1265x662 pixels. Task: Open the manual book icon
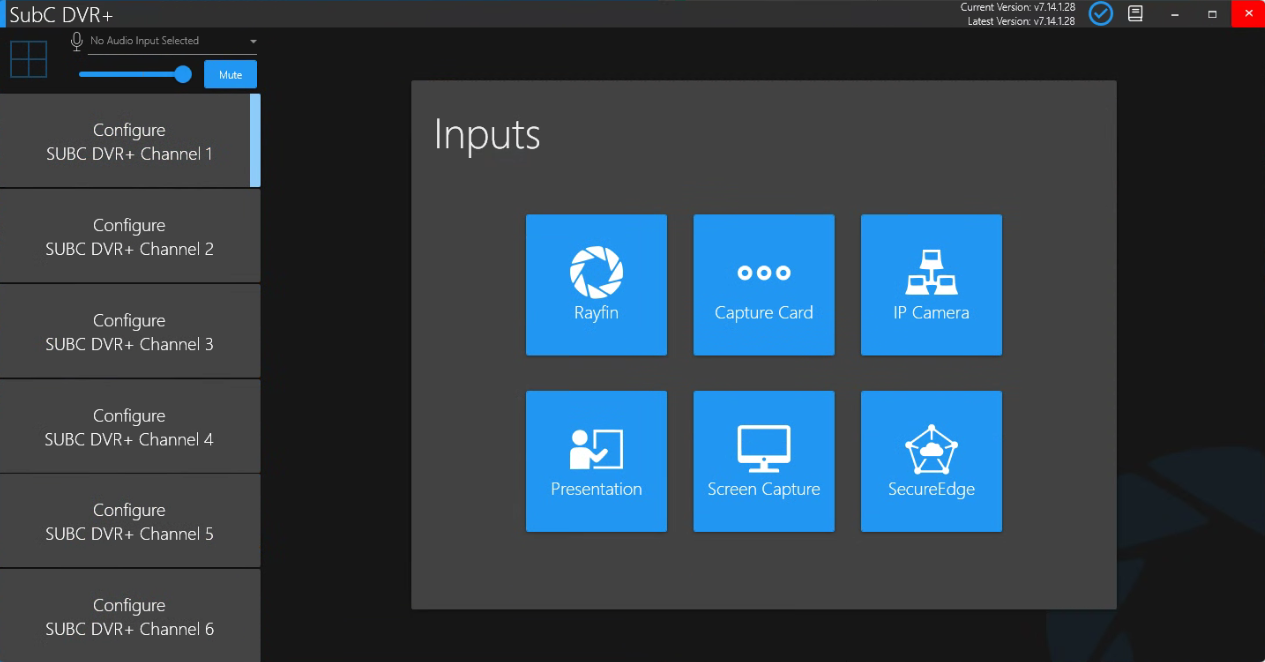tap(1135, 14)
